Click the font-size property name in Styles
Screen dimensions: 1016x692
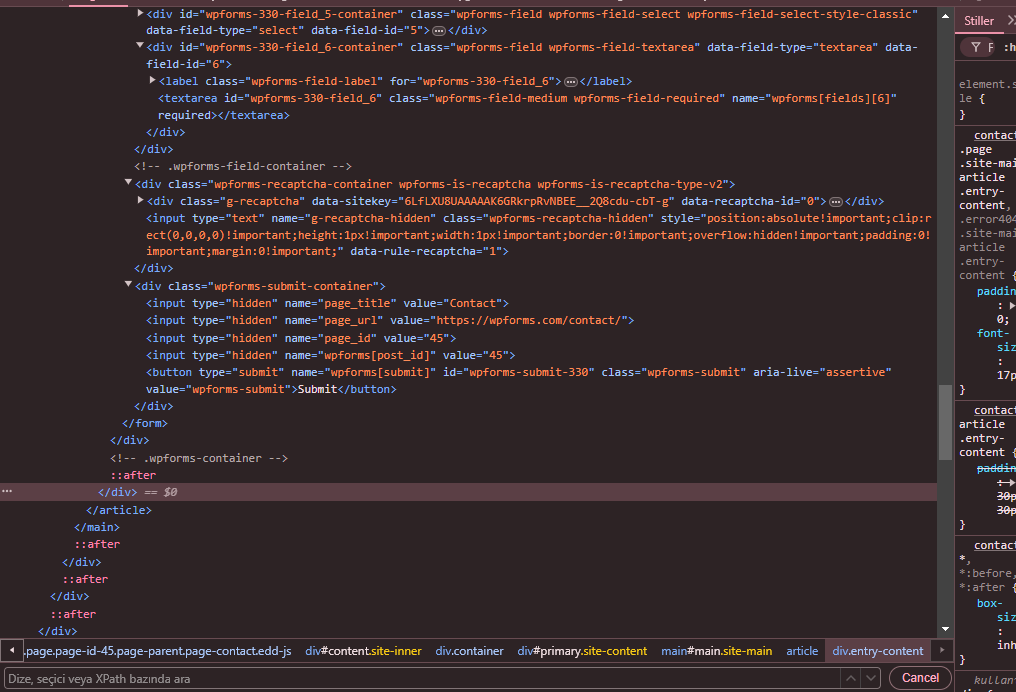point(994,340)
